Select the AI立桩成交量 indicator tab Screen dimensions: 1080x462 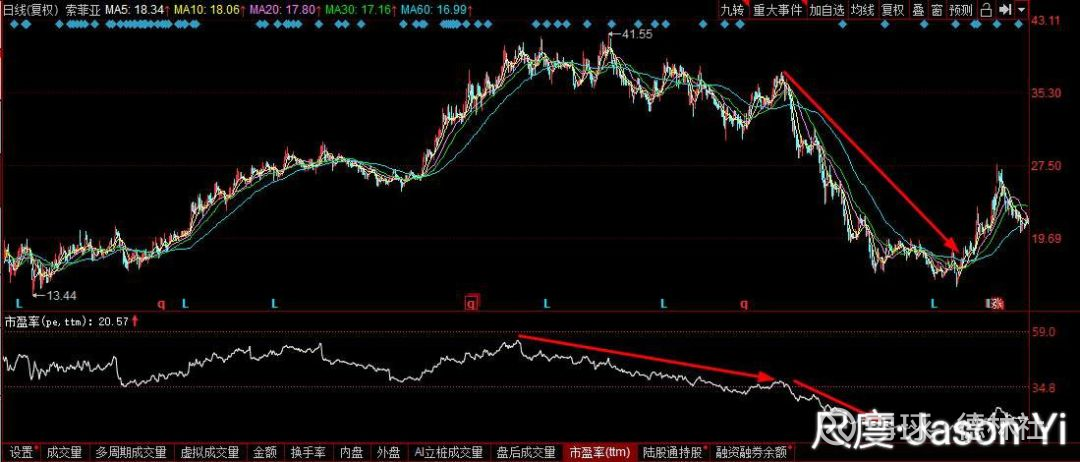coord(448,452)
